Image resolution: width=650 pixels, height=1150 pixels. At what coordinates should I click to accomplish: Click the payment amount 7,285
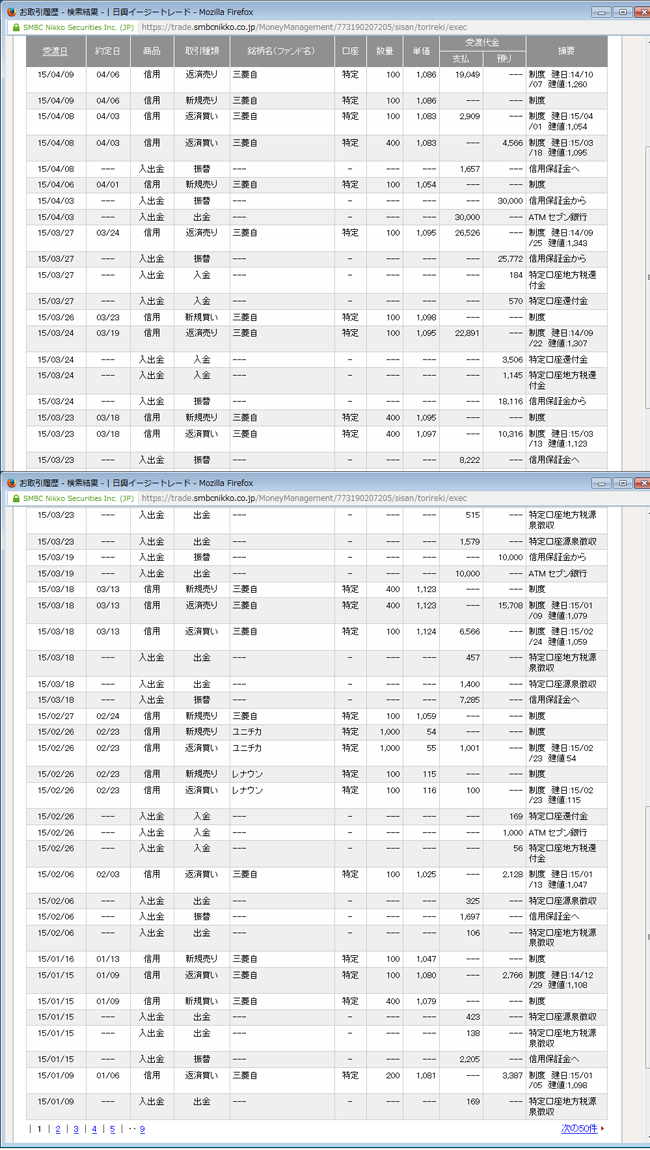click(x=469, y=700)
